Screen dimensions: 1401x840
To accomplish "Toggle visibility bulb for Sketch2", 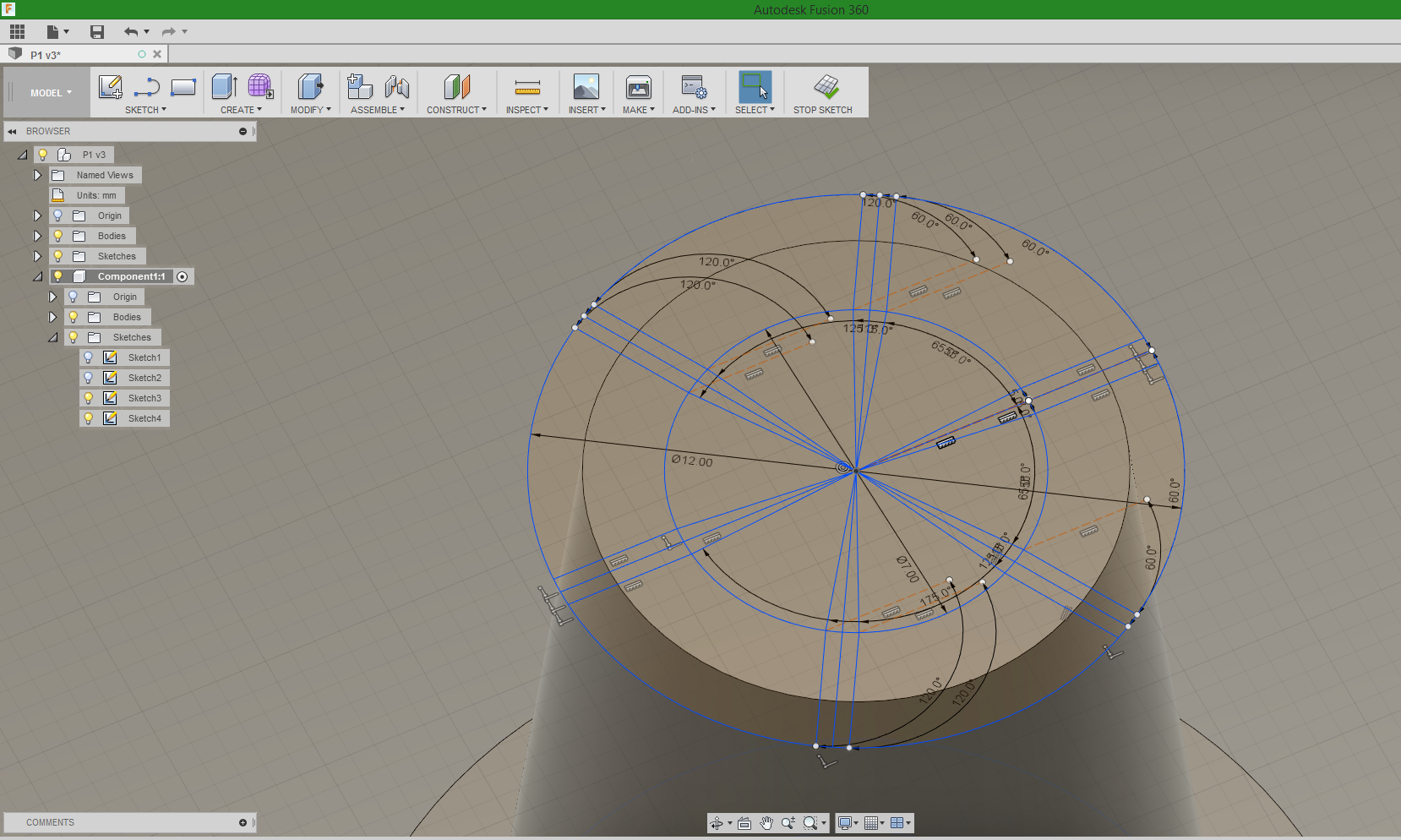I will pyautogui.click(x=88, y=378).
